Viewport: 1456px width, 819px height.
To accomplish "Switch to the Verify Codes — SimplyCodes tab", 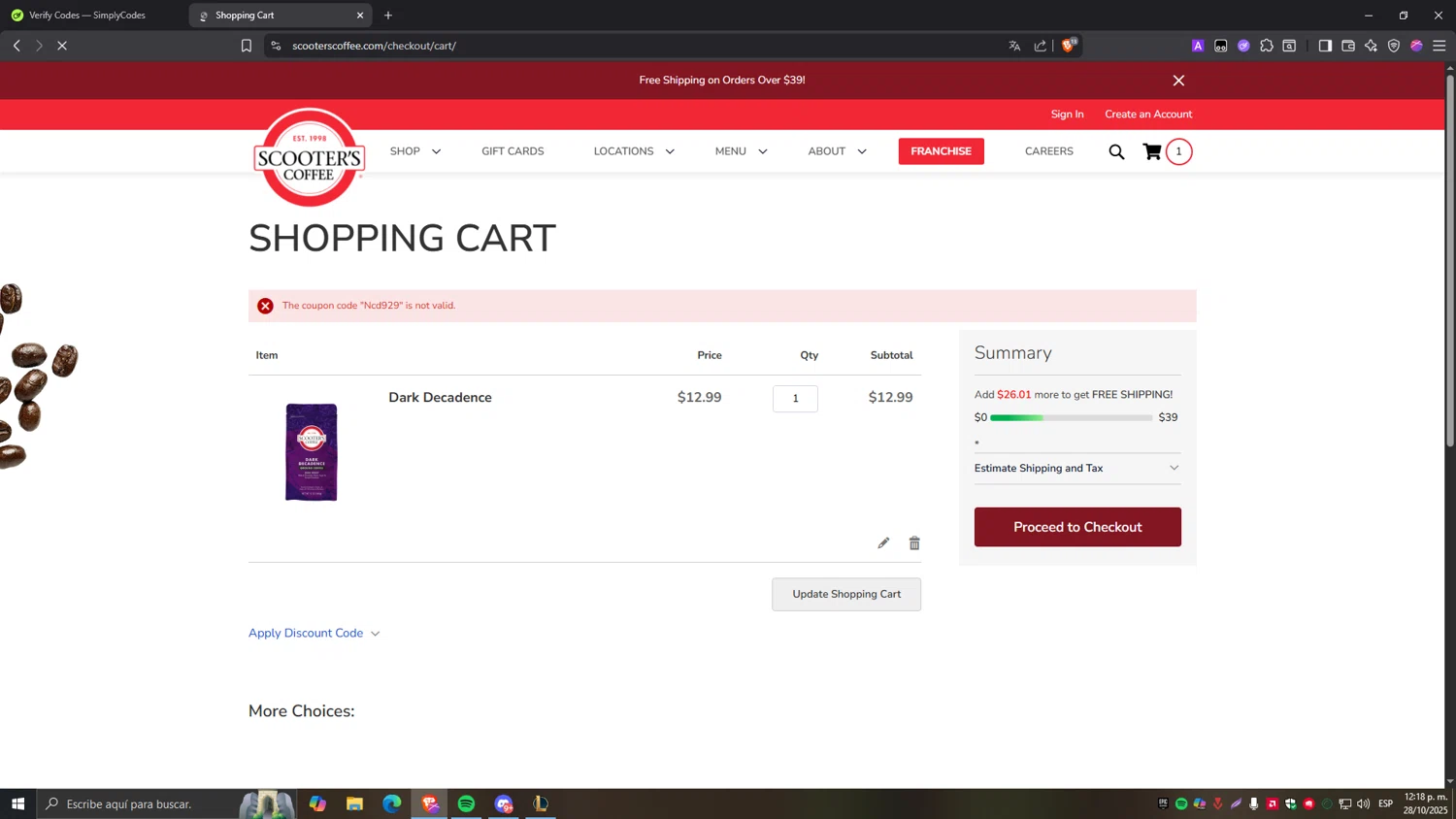I will pos(87,16).
